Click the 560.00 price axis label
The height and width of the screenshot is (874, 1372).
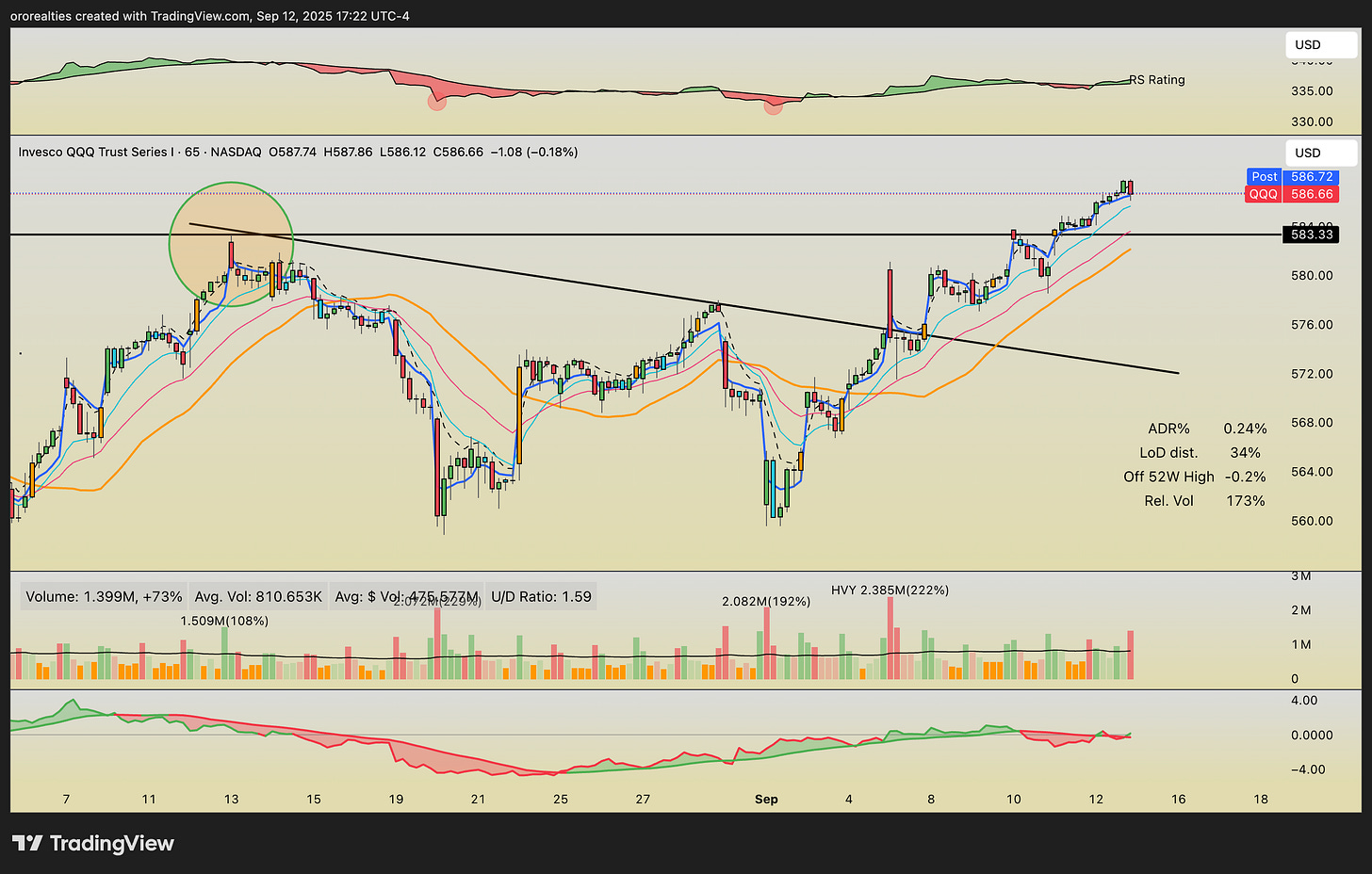pyautogui.click(x=1312, y=521)
